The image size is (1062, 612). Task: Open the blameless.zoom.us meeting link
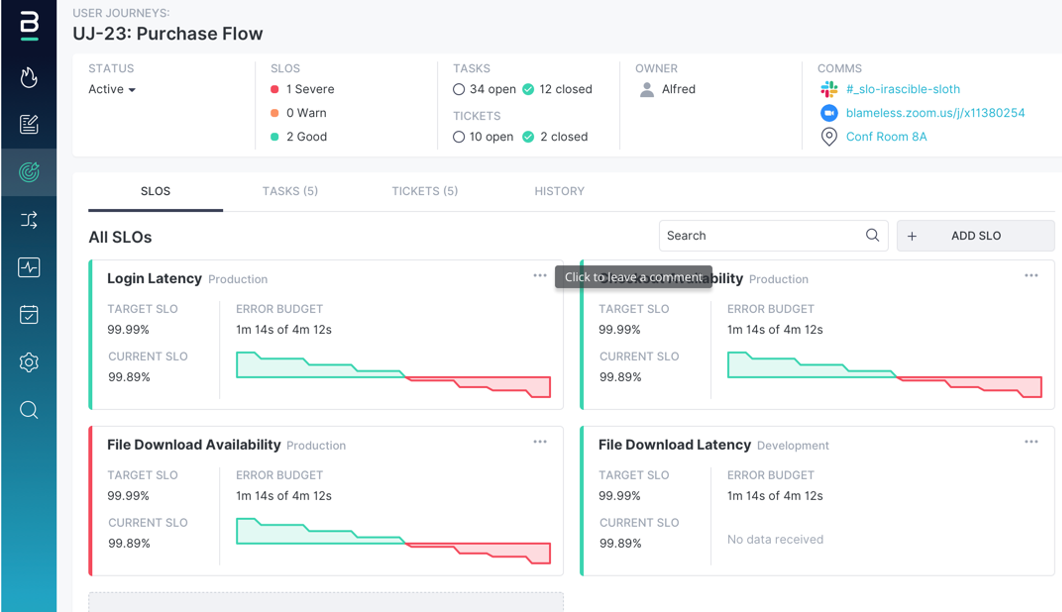click(x=935, y=113)
